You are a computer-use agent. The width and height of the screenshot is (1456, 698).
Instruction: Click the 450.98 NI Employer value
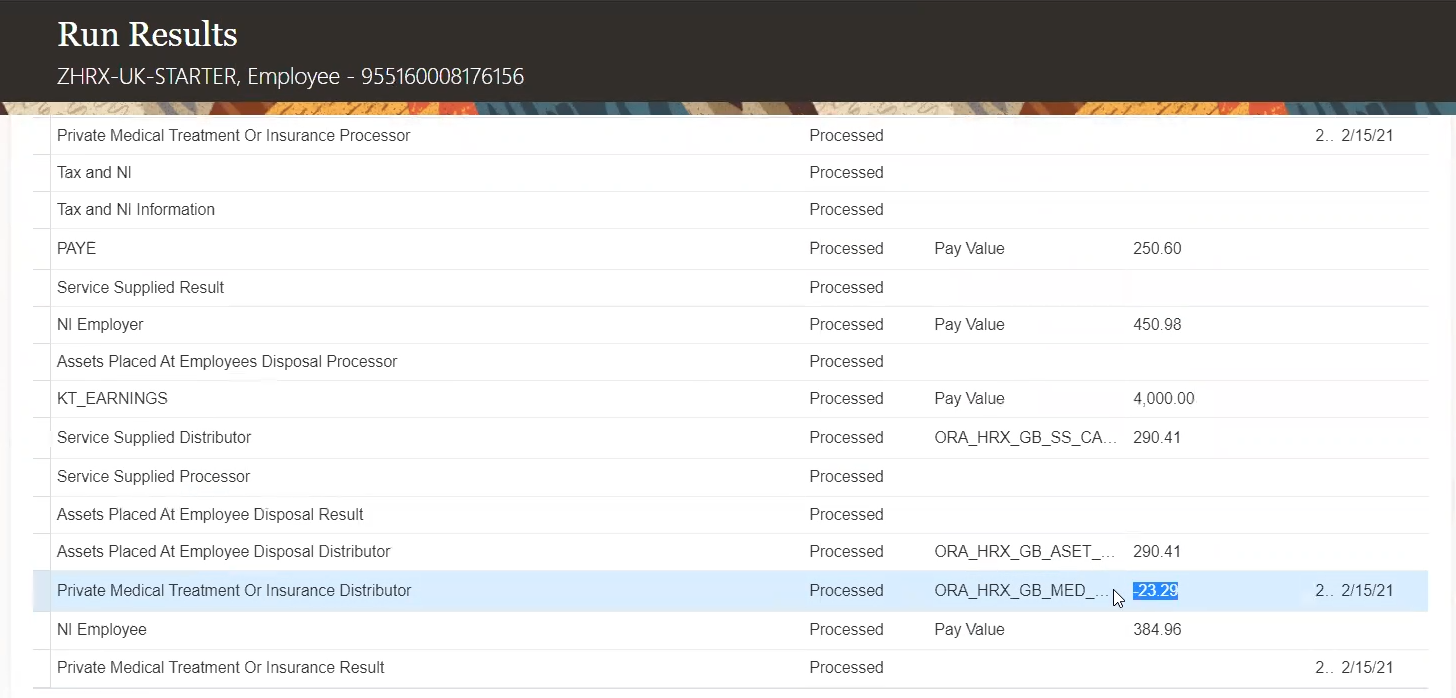tap(1157, 325)
